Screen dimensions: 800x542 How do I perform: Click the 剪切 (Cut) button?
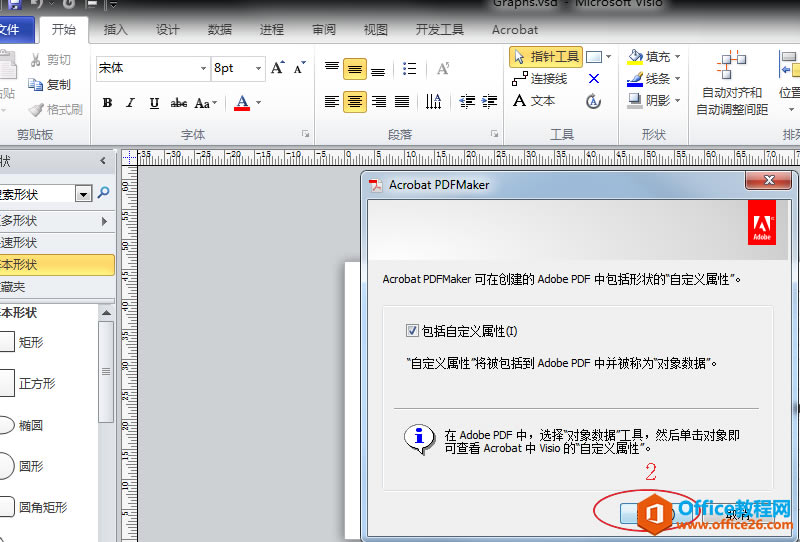50,60
